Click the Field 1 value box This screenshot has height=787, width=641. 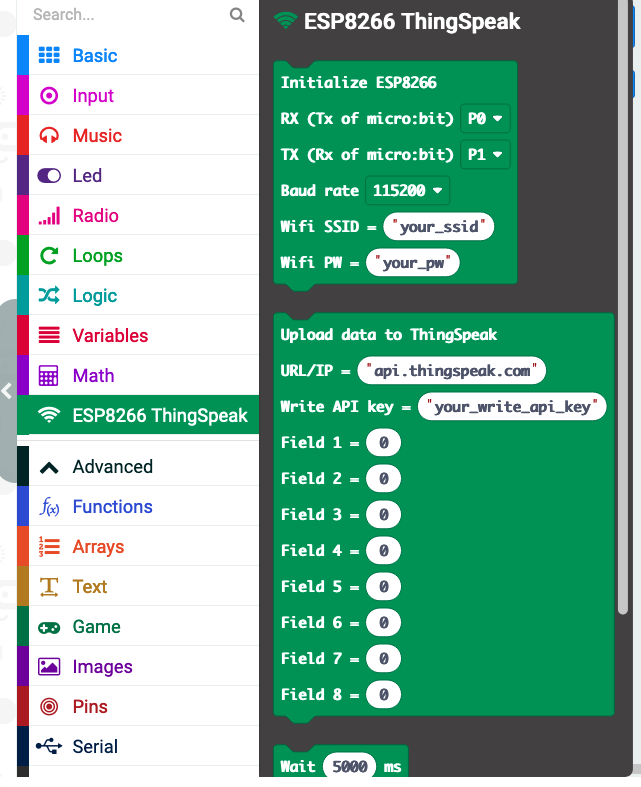tap(383, 443)
